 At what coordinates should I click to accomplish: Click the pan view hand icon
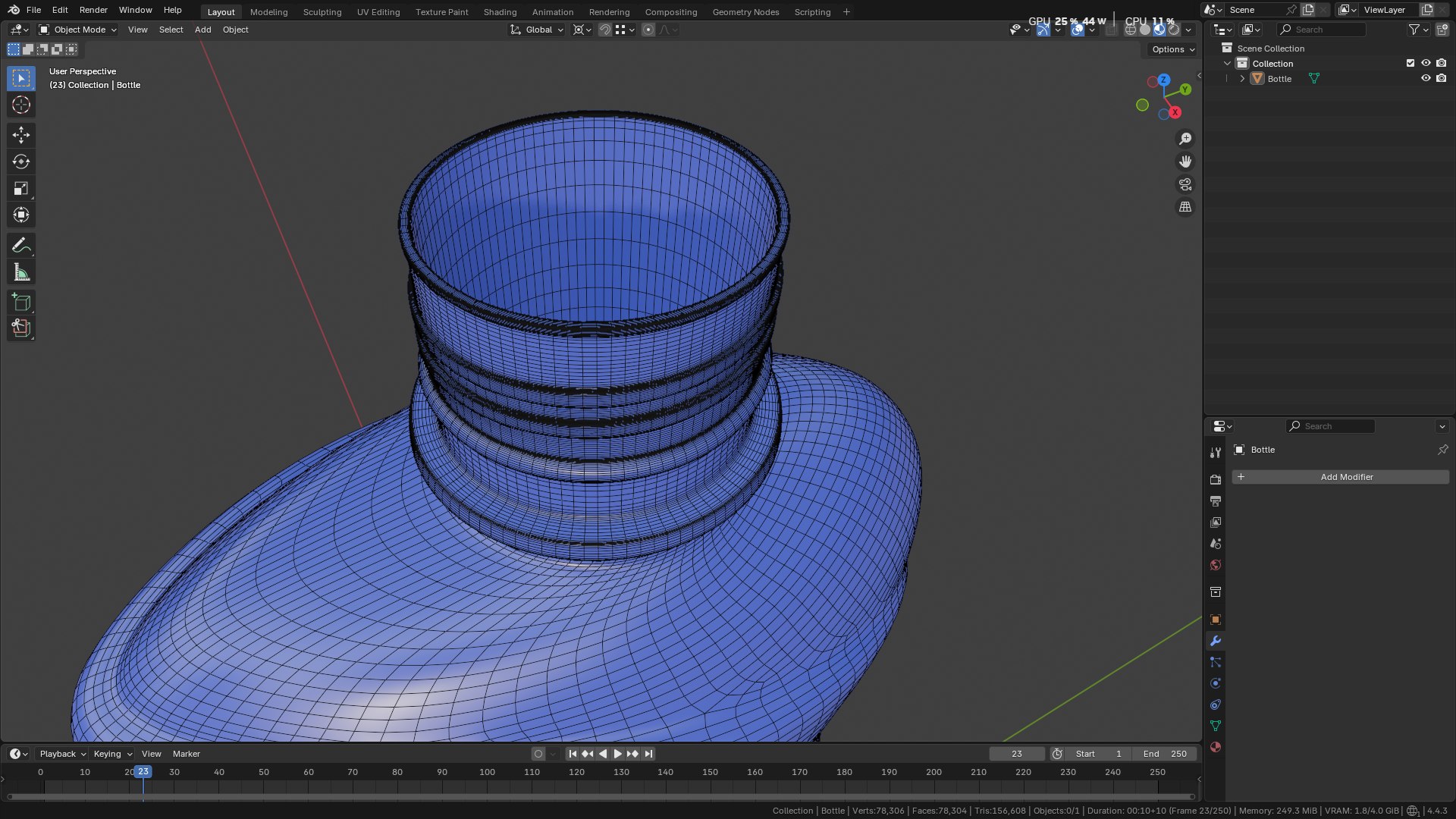(x=1185, y=162)
